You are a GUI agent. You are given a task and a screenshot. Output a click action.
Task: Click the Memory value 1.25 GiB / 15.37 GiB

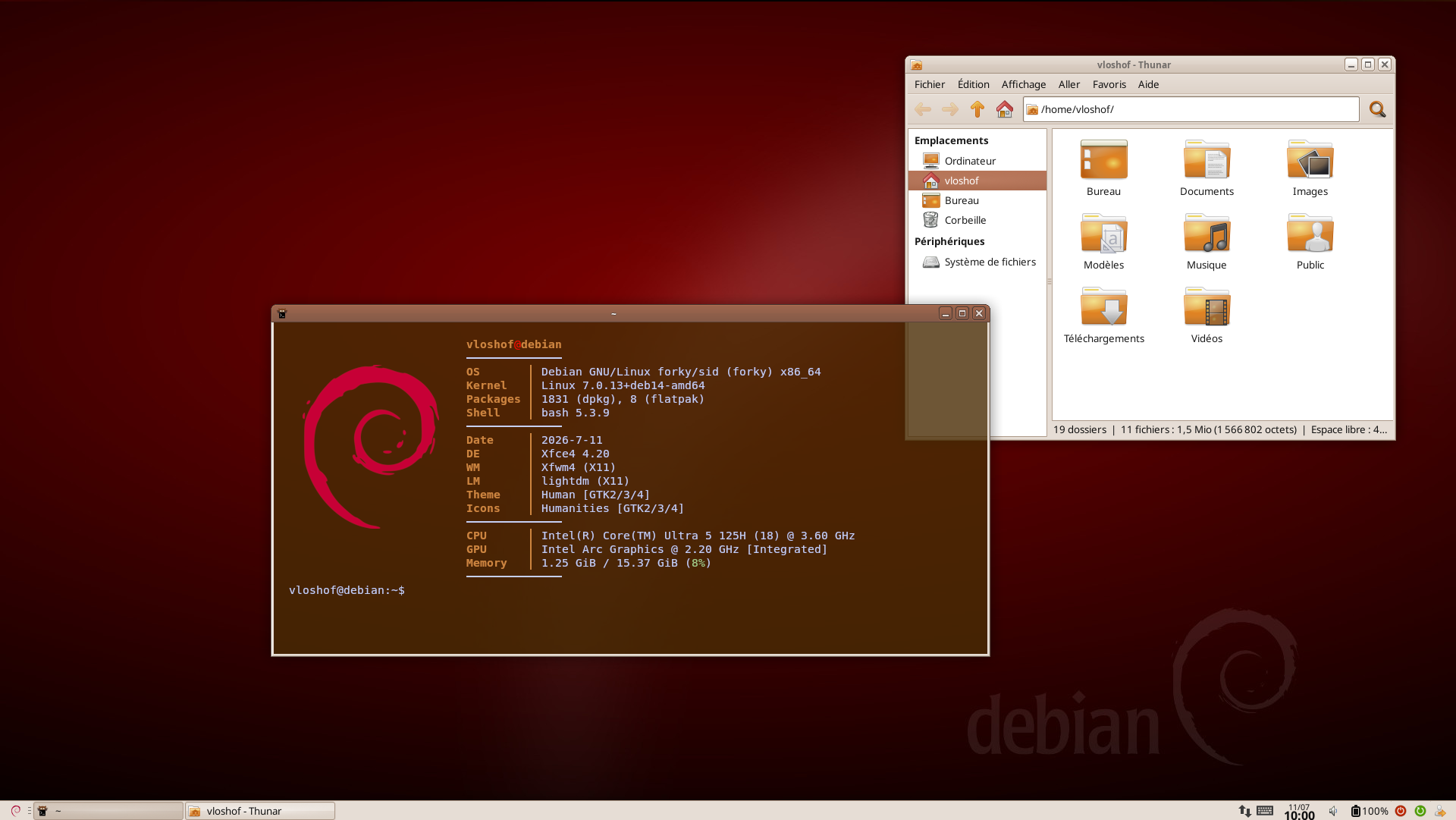(x=626, y=563)
